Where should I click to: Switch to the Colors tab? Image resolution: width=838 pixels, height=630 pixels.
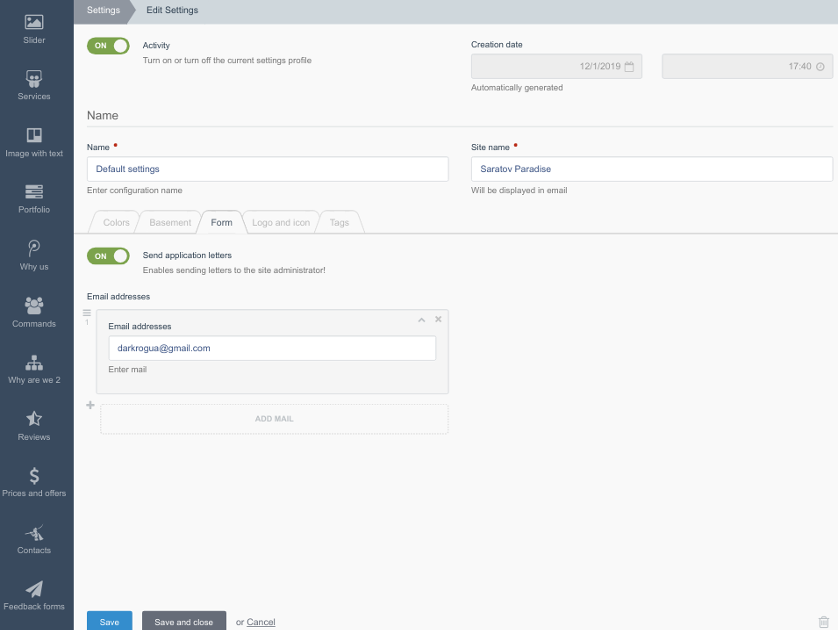tap(116, 222)
